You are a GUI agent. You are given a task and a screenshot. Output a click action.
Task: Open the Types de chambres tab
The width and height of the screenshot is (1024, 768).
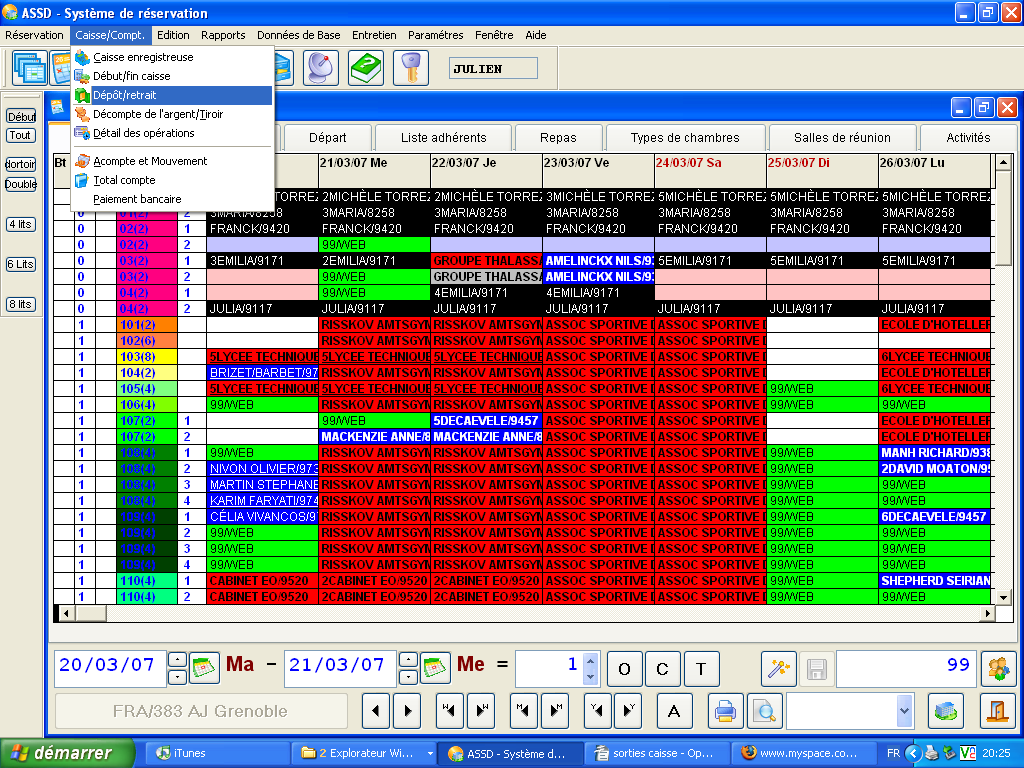click(685, 138)
